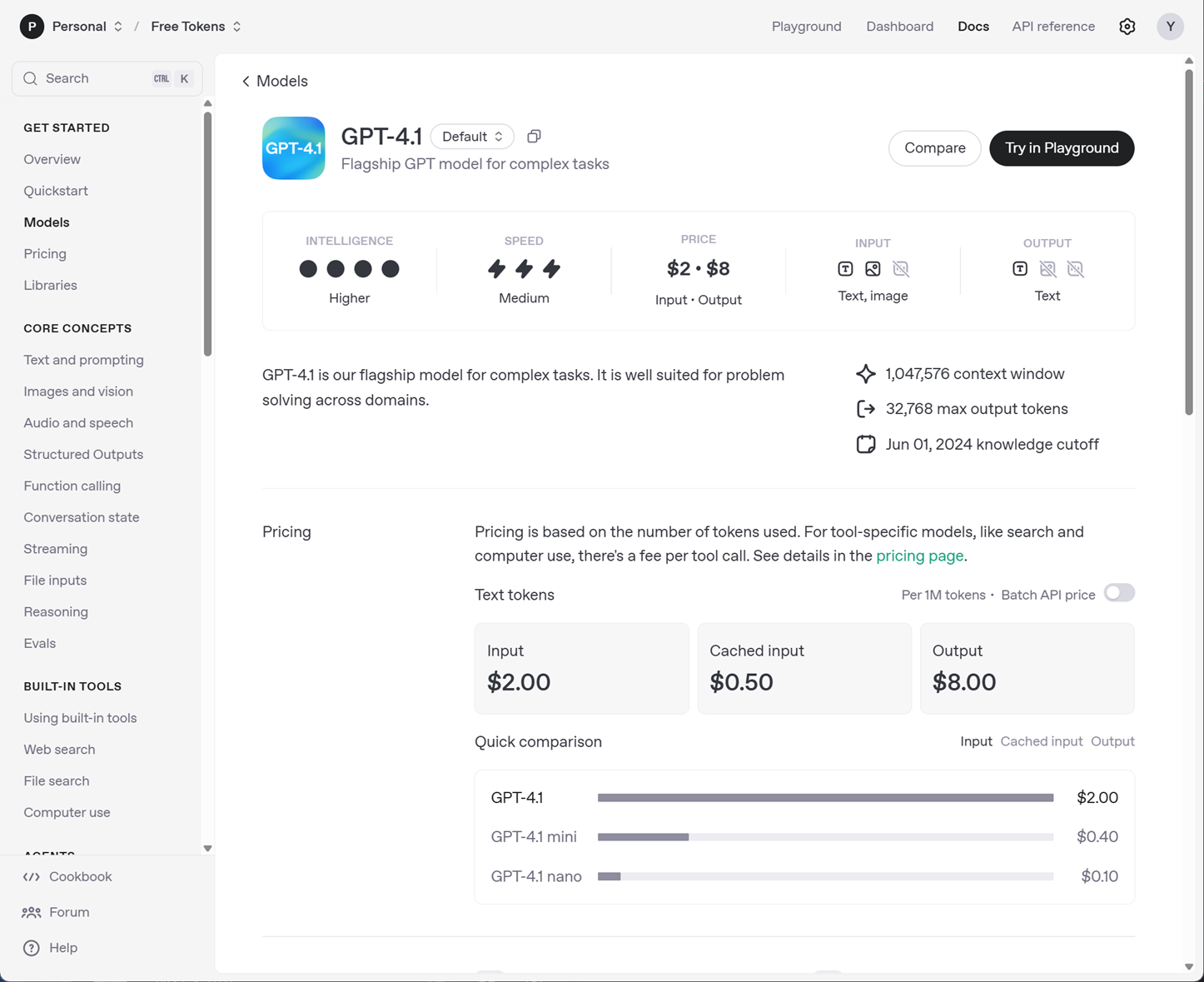The height and width of the screenshot is (982, 1204).
Task: Click the Forum people icon
Action: [x=32, y=913]
